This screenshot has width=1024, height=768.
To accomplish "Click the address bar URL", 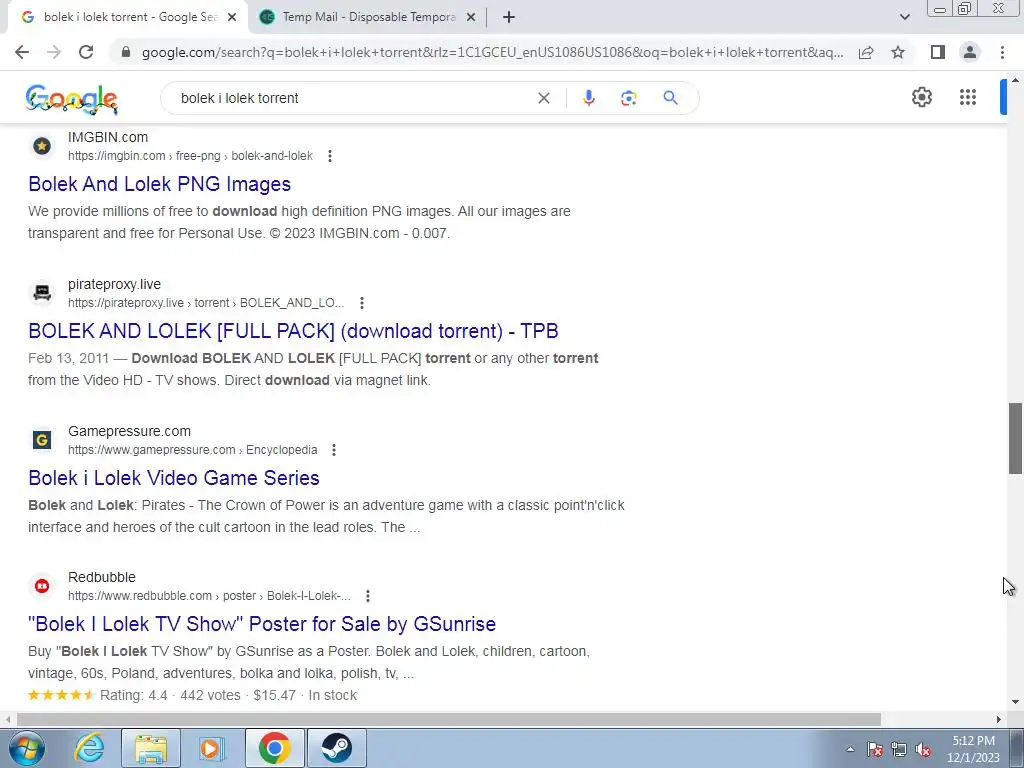I will [x=492, y=52].
